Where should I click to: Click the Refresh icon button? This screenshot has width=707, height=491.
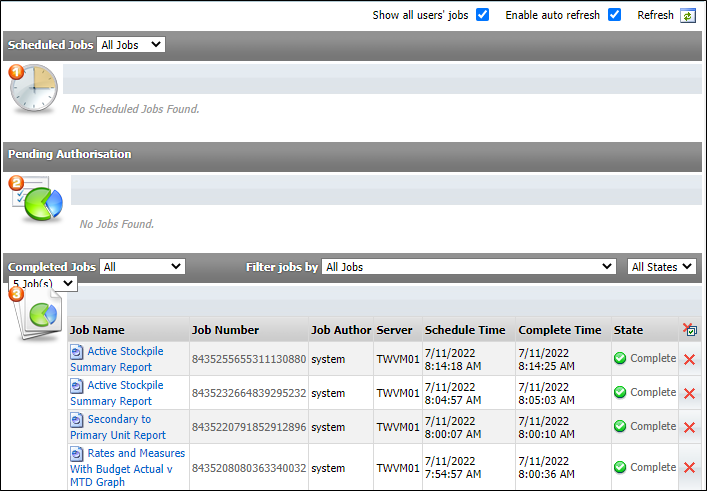coord(688,16)
